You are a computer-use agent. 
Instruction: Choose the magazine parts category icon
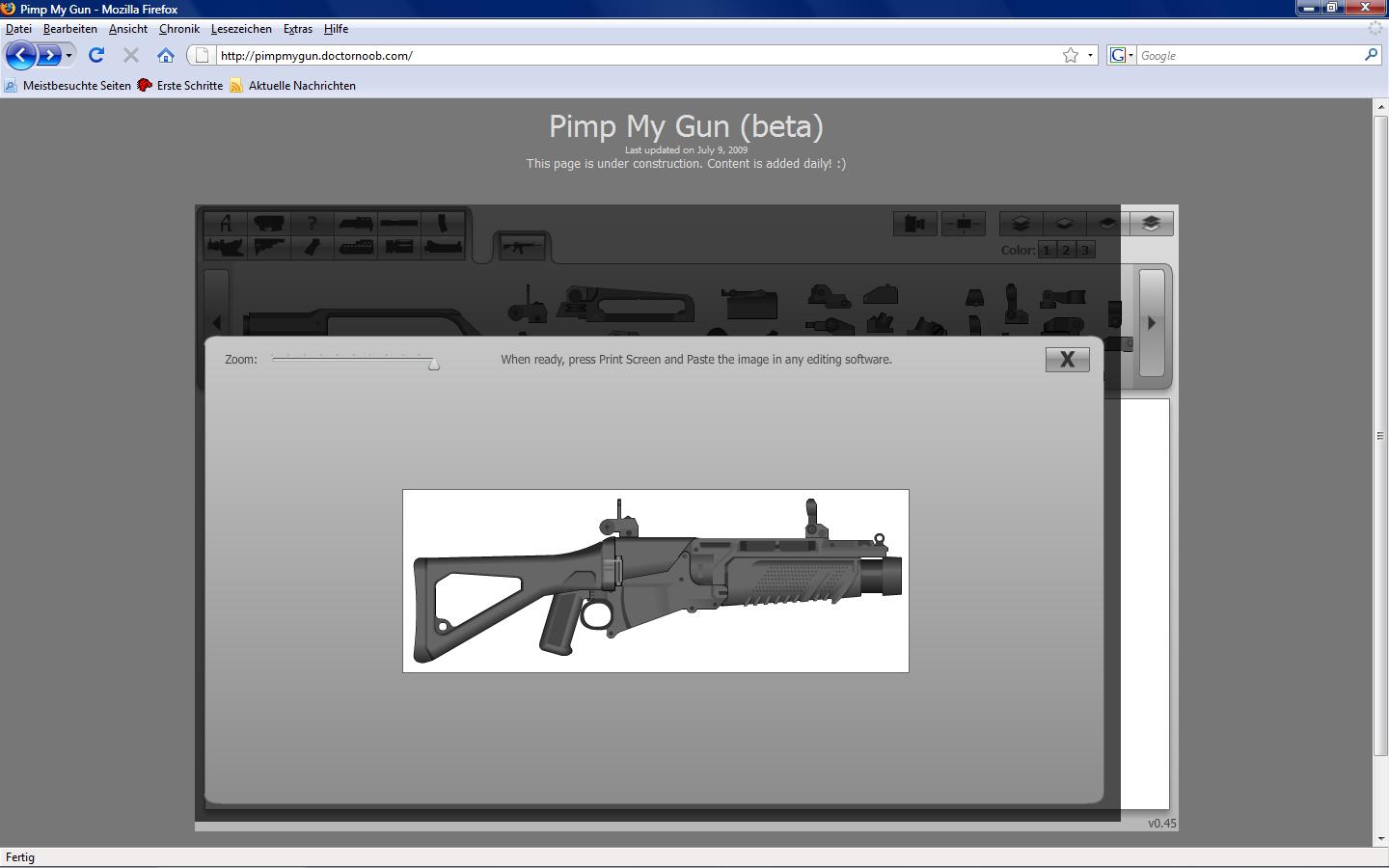click(443, 223)
